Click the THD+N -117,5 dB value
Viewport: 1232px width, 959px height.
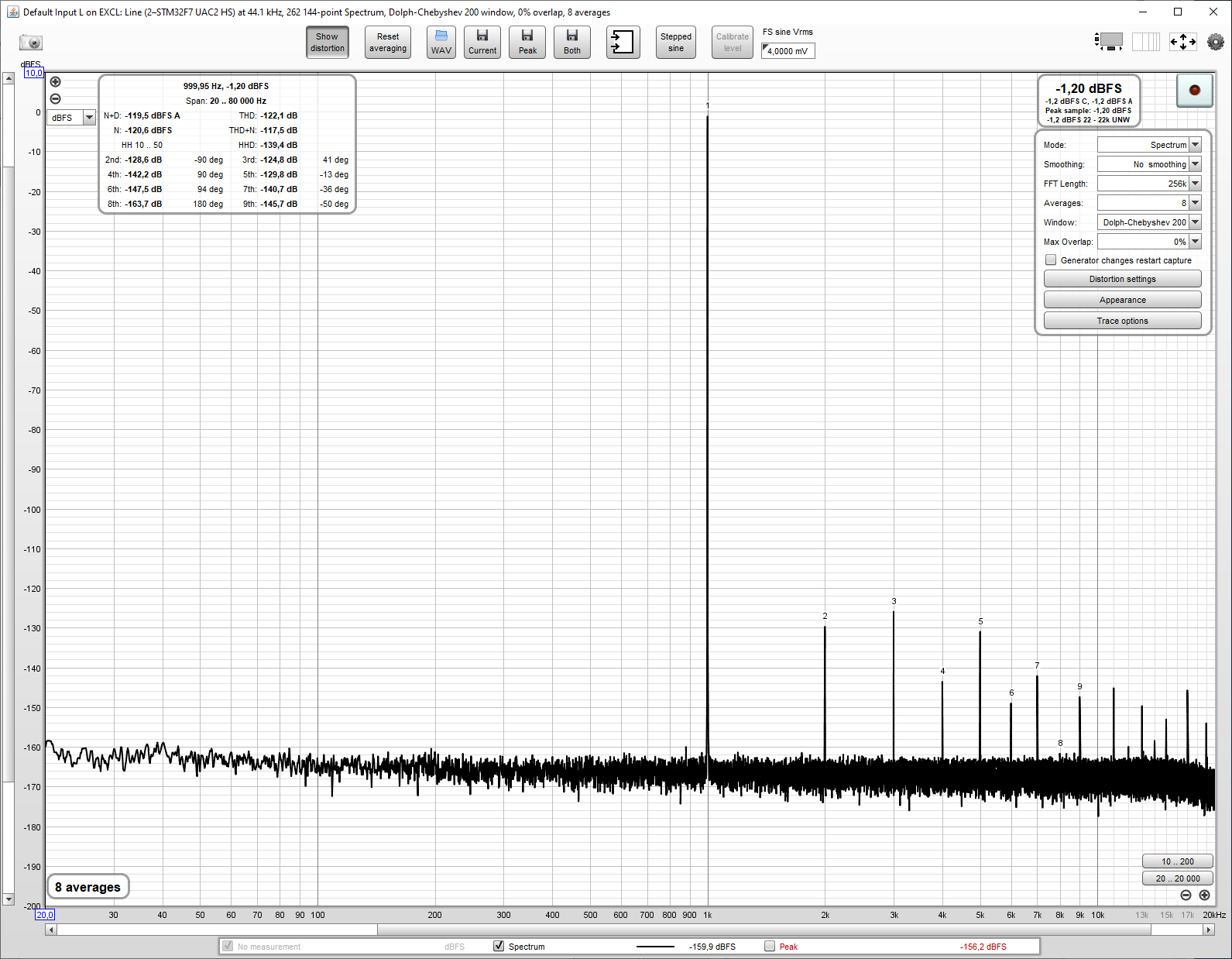[x=279, y=130]
